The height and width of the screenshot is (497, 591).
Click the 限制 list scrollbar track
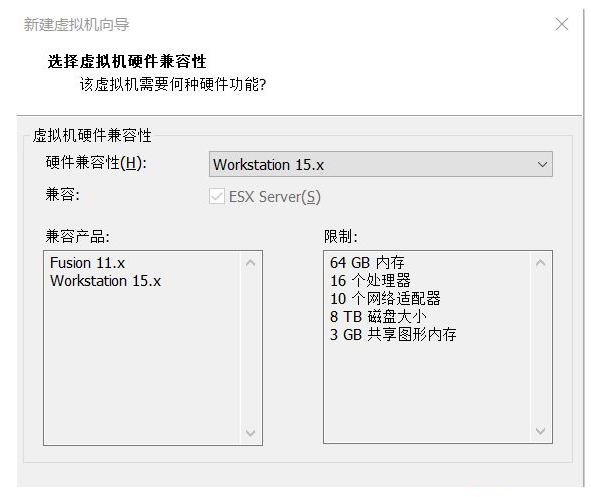click(x=540, y=347)
